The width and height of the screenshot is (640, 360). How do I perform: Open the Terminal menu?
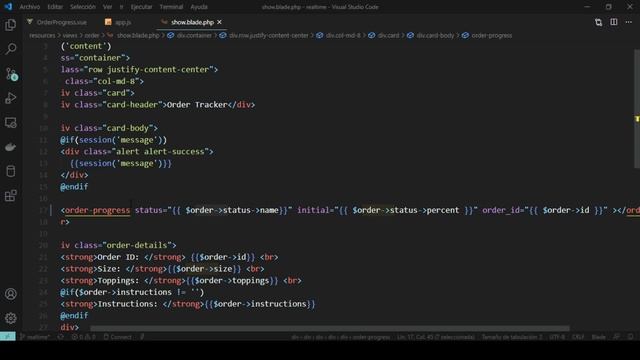pyautogui.click(x=171, y=7)
